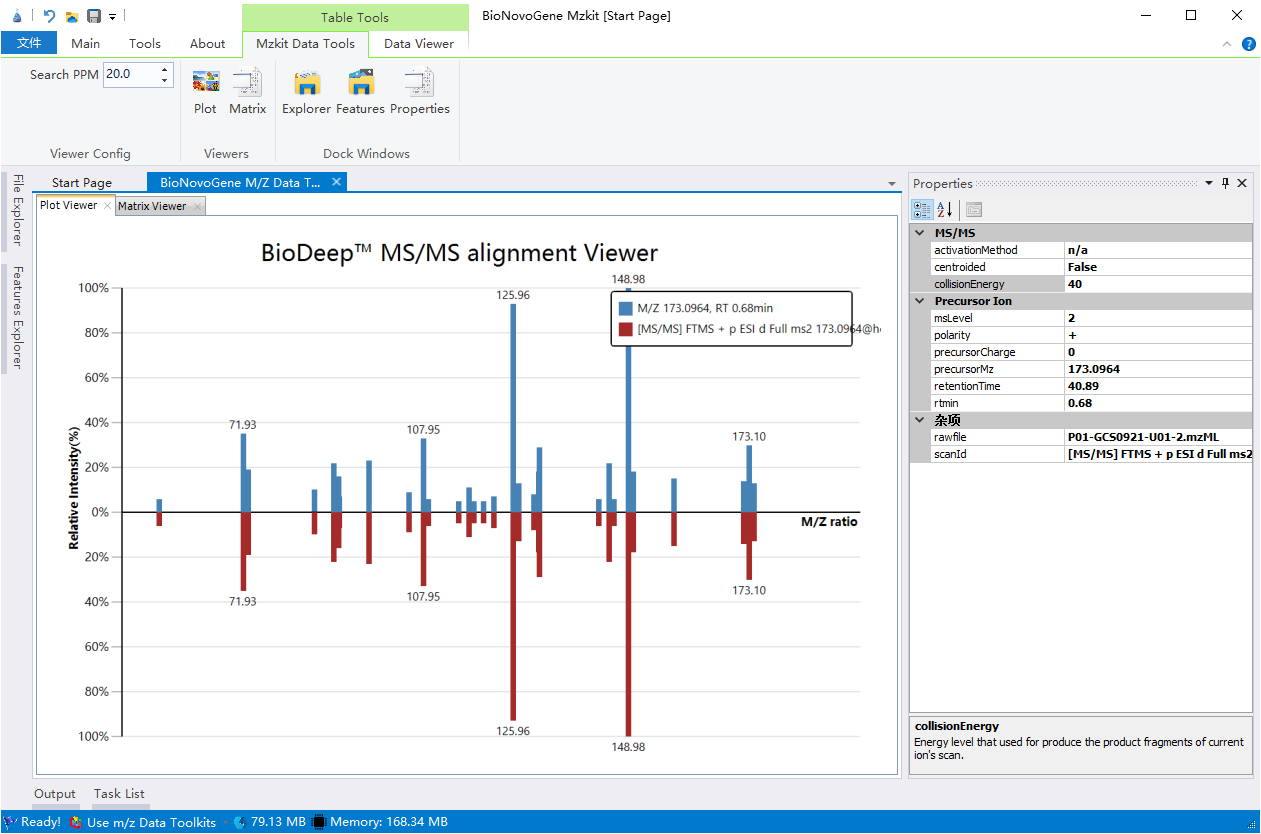Click the flask app icon in title bar
This screenshot has width=1261, height=834.
17,16
